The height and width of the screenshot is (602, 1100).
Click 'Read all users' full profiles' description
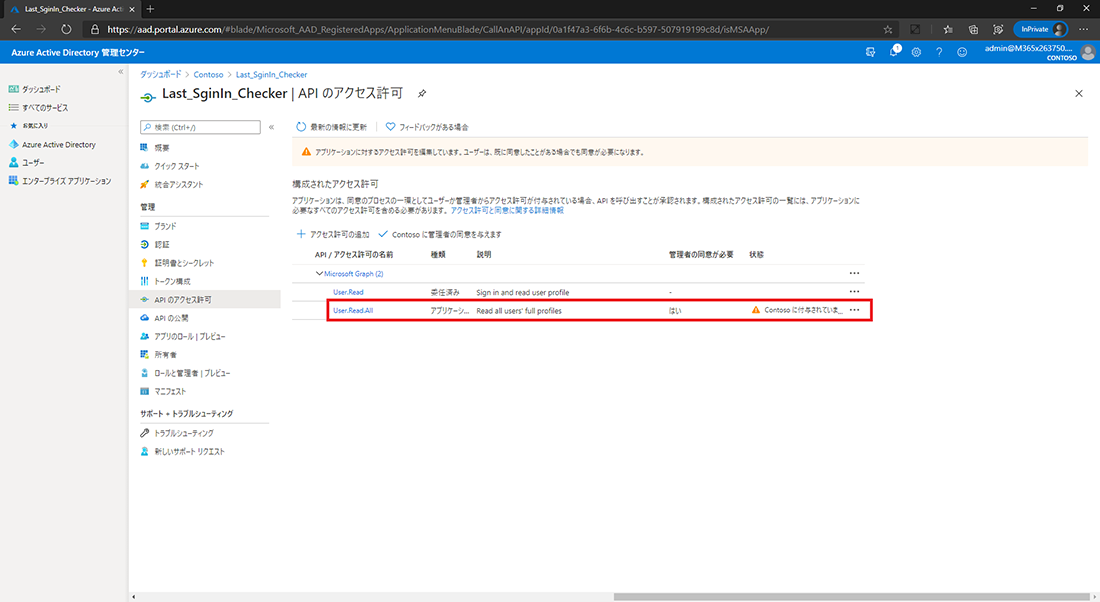click(518, 310)
